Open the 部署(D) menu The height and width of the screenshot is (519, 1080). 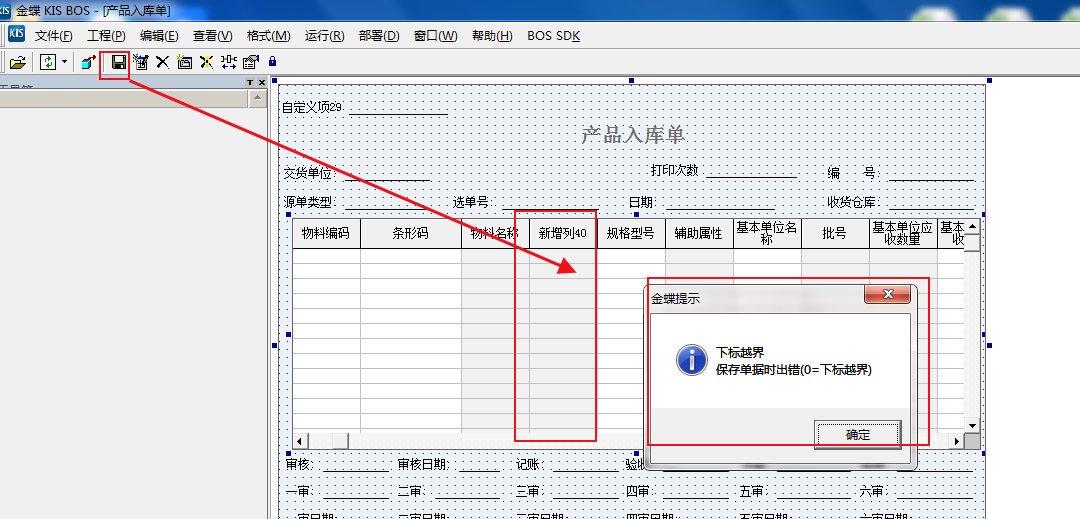[x=379, y=36]
